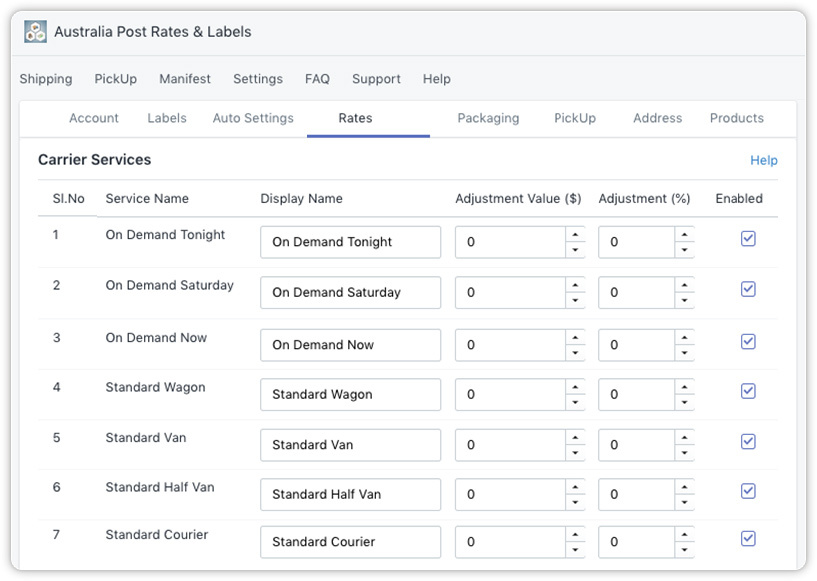Select the On Demand Now display name field

click(350, 345)
